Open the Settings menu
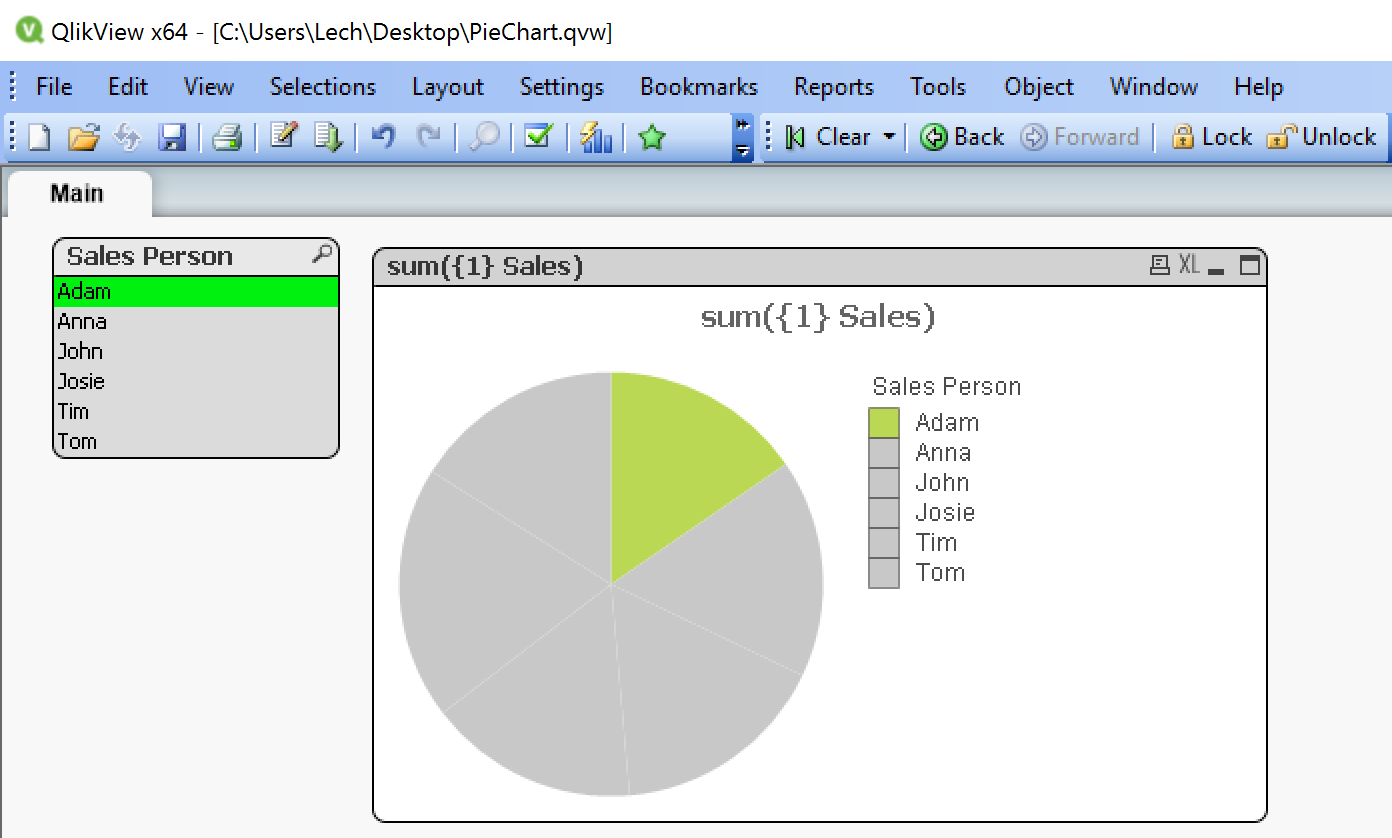The width and height of the screenshot is (1392, 838). tap(562, 87)
